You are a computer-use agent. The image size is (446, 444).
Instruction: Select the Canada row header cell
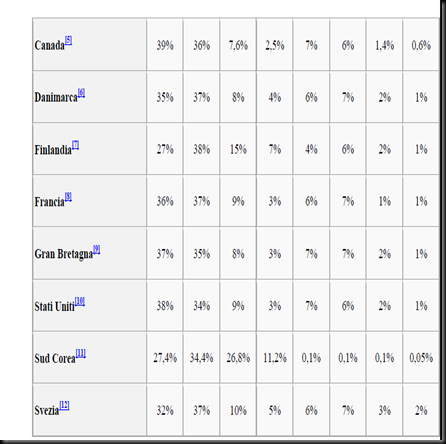tap(89, 44)
